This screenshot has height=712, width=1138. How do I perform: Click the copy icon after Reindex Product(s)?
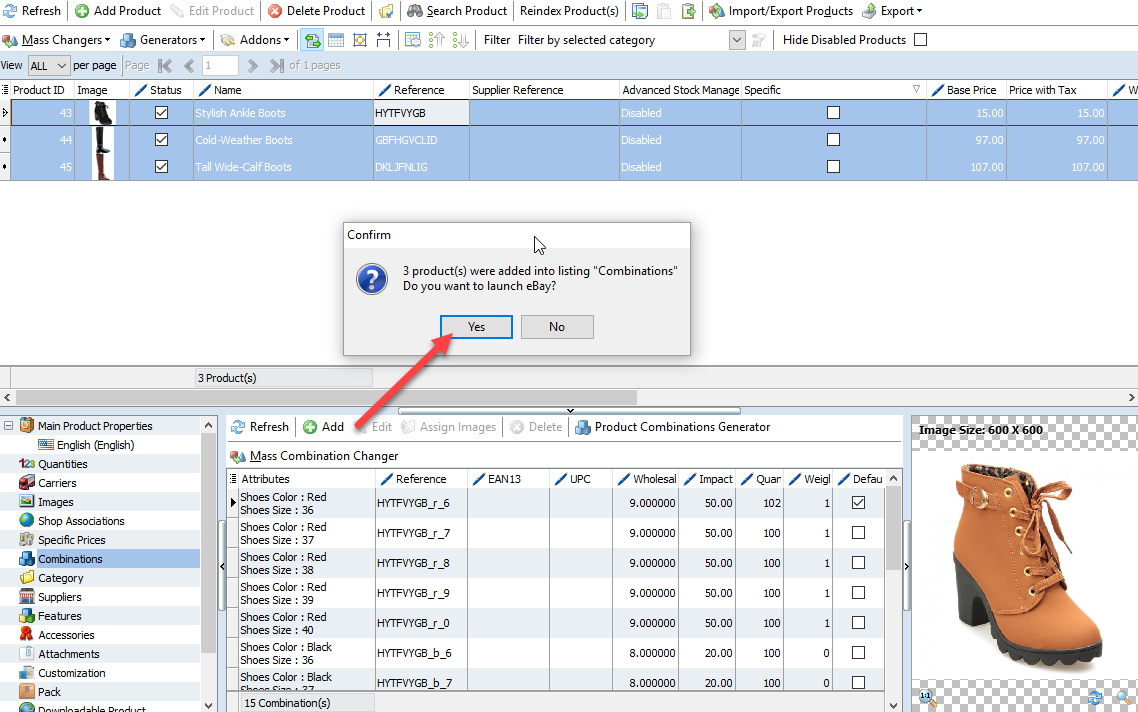(639, 11)
